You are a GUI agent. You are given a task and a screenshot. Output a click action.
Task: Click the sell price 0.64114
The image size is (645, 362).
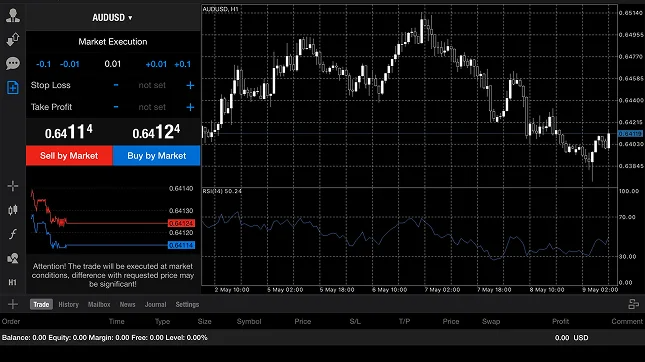click(x=69, y=132)
